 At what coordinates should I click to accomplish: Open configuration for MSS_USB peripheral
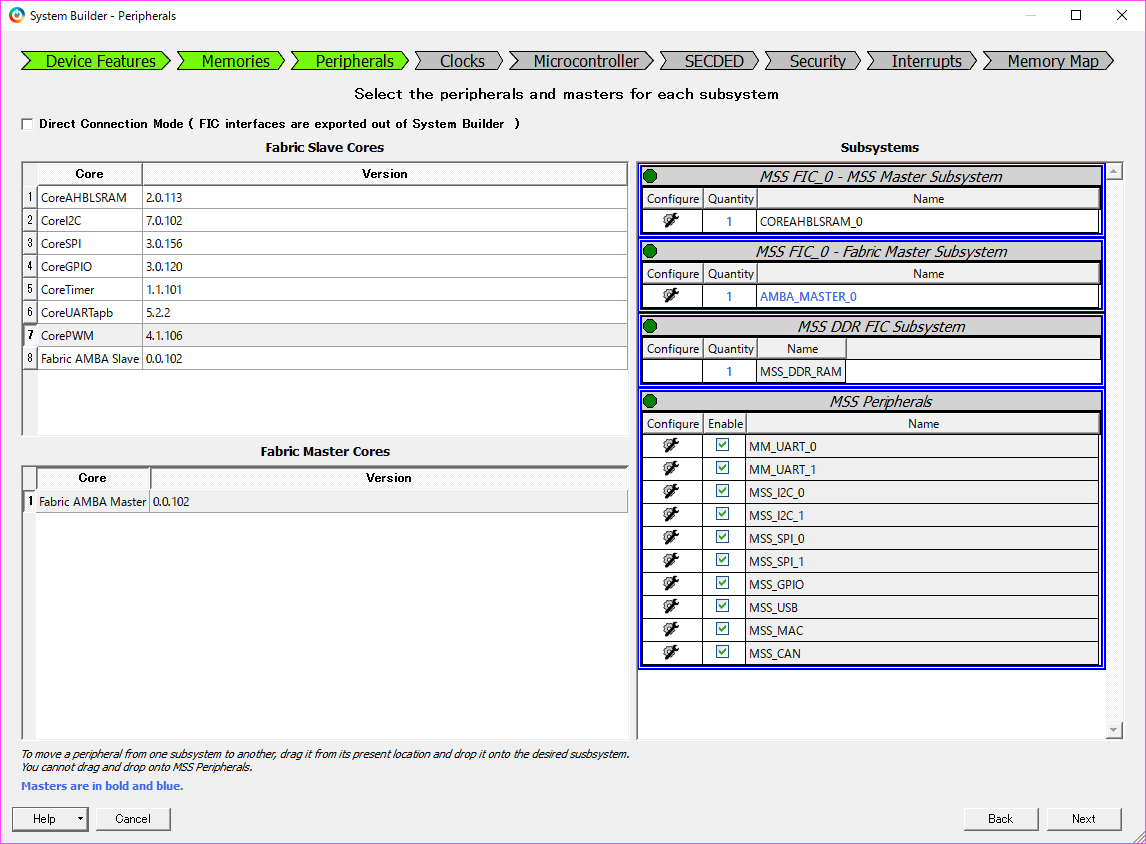pos(671,606)
